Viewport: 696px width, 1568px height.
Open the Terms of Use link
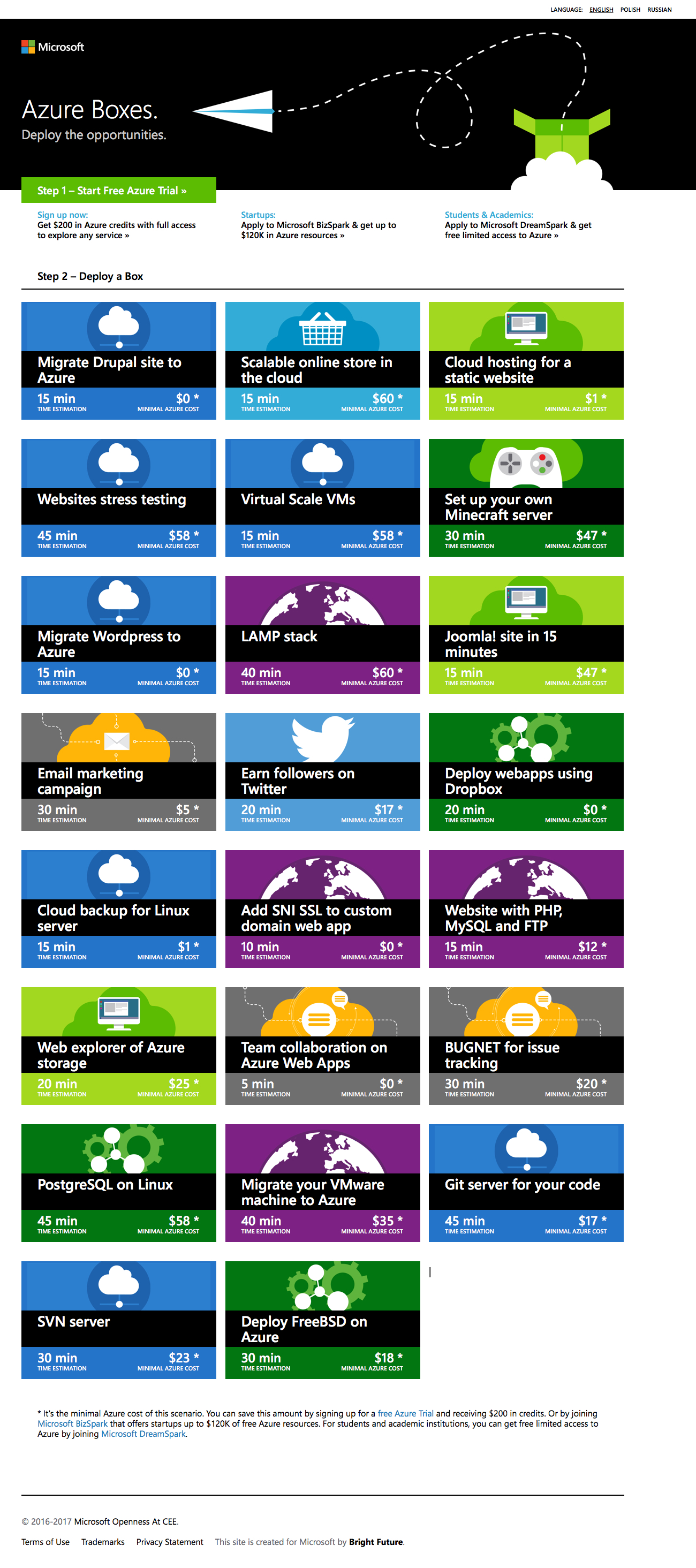(x=45, y=1542)
